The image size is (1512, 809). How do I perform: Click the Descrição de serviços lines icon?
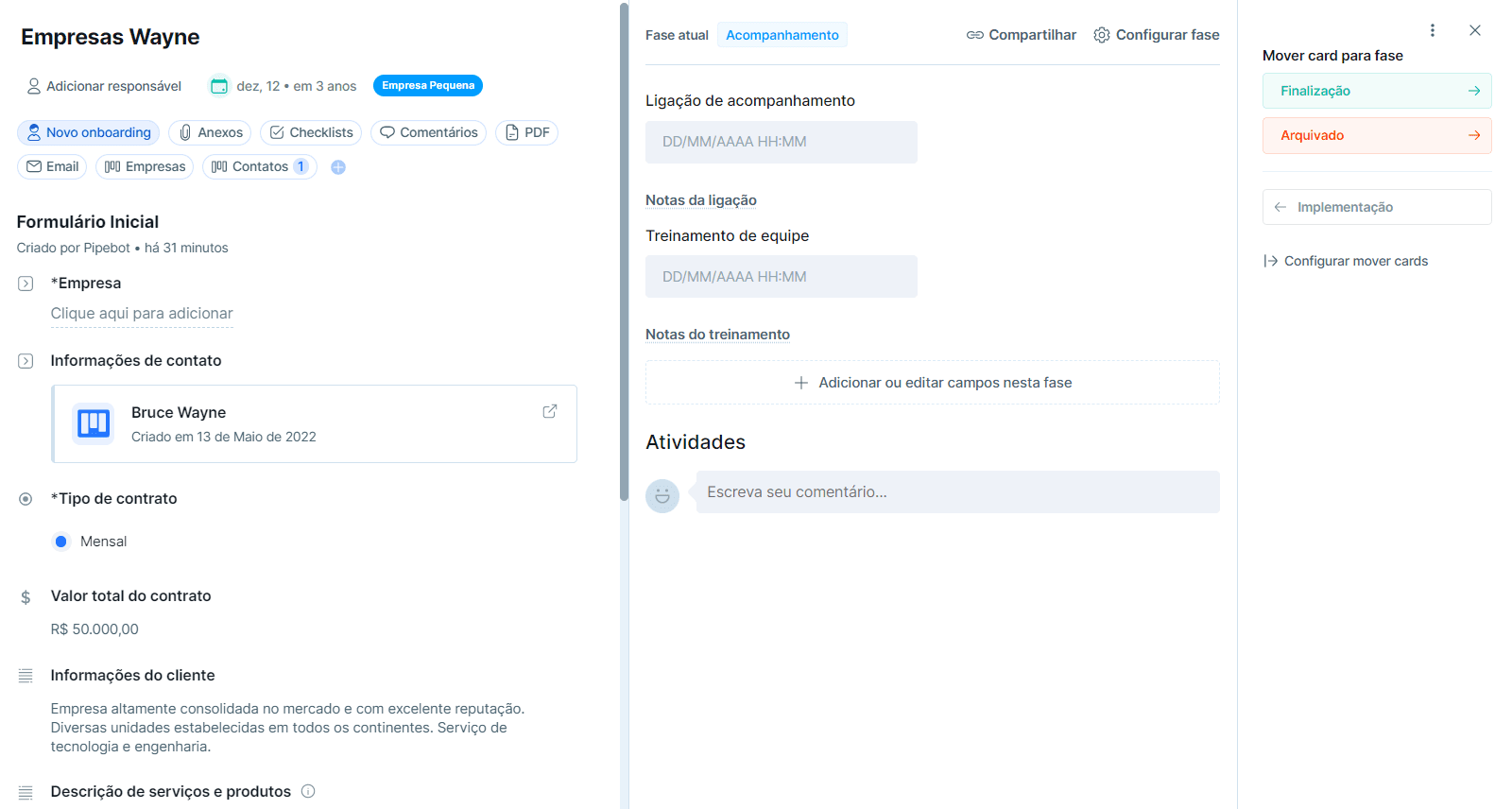tap(26, 792)
